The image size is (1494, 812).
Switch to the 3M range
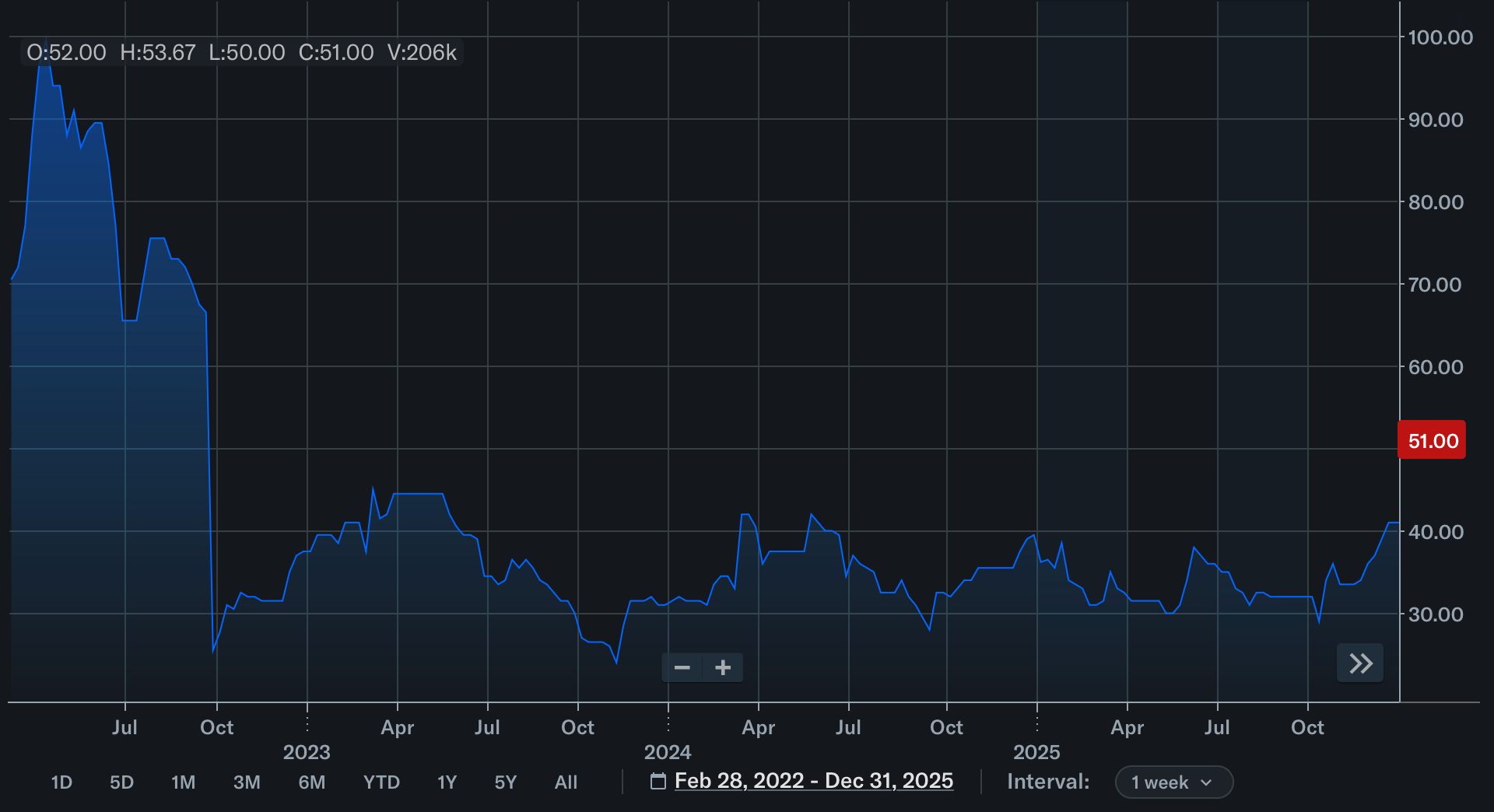coord(247,782)
